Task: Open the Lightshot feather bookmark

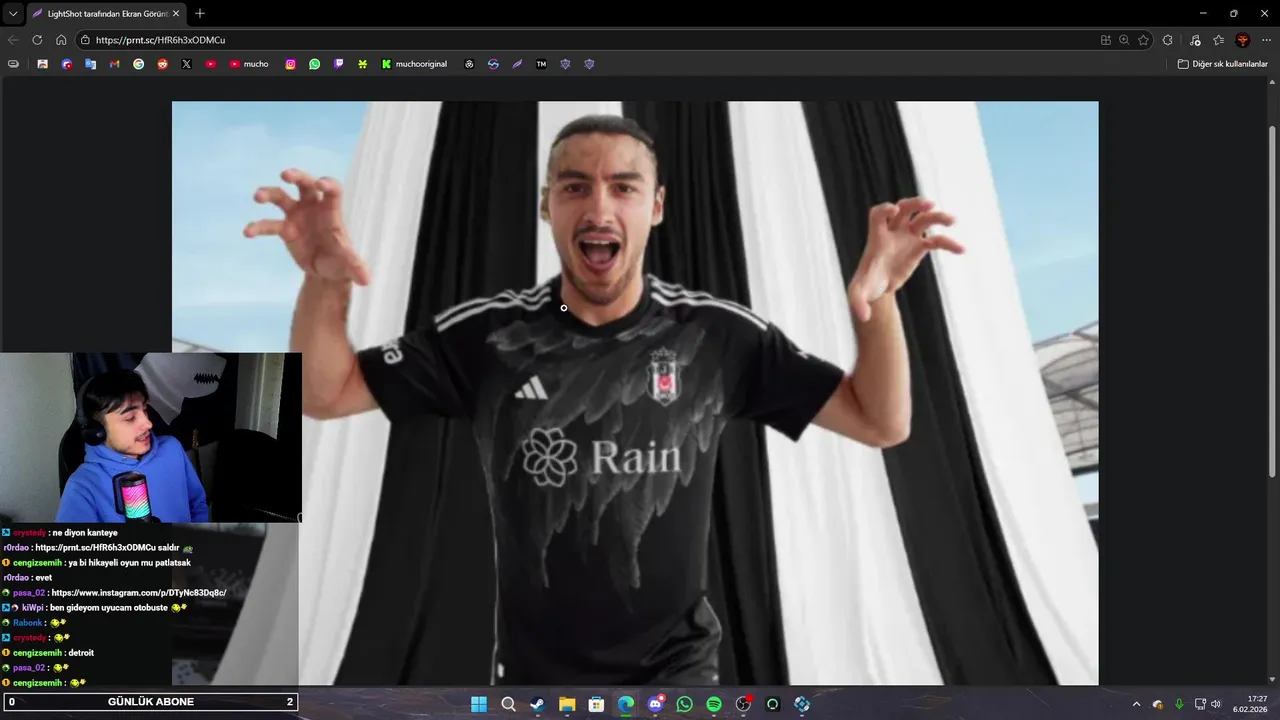Action: (x=517, y=64)
